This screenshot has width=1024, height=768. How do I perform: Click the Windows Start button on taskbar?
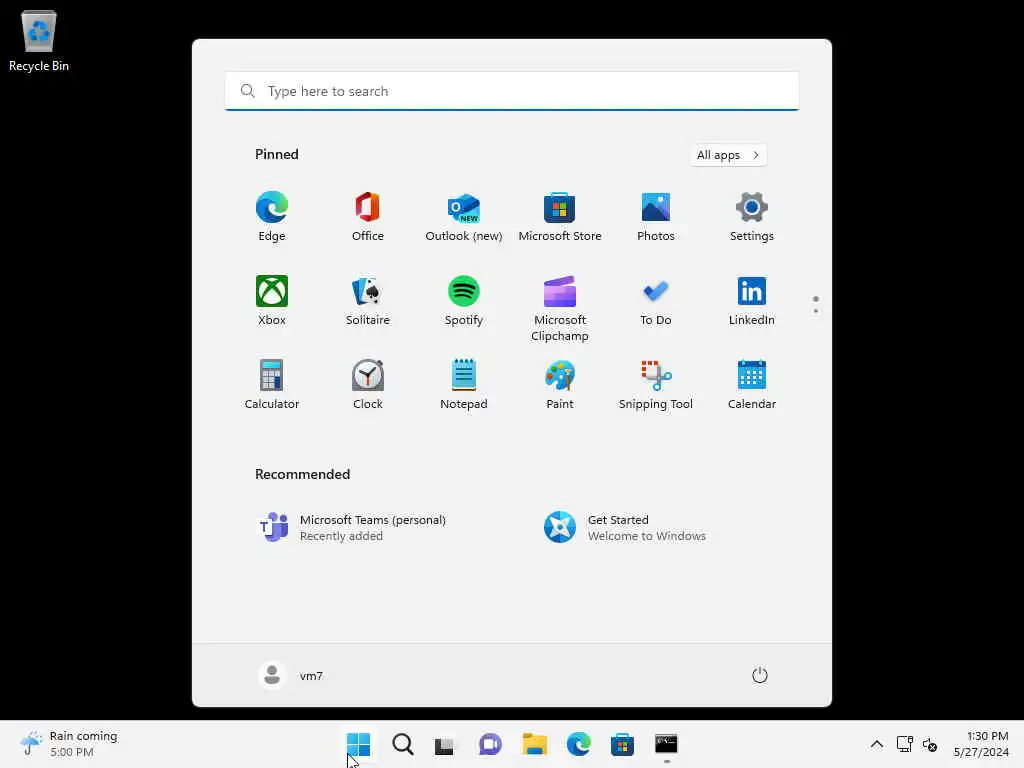[x=359, y=744]
